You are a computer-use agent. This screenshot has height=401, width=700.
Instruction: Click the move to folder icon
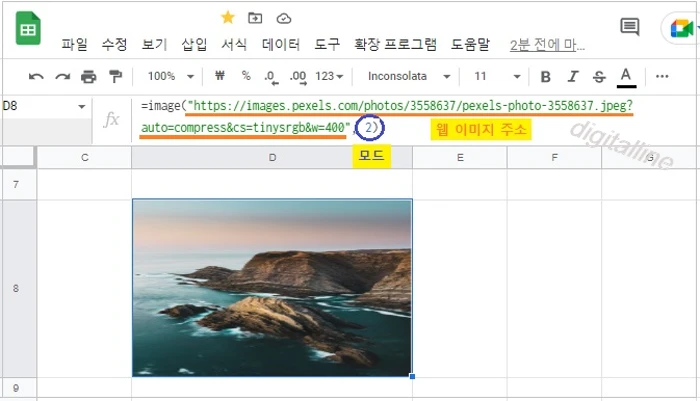[x=255, y=18]
